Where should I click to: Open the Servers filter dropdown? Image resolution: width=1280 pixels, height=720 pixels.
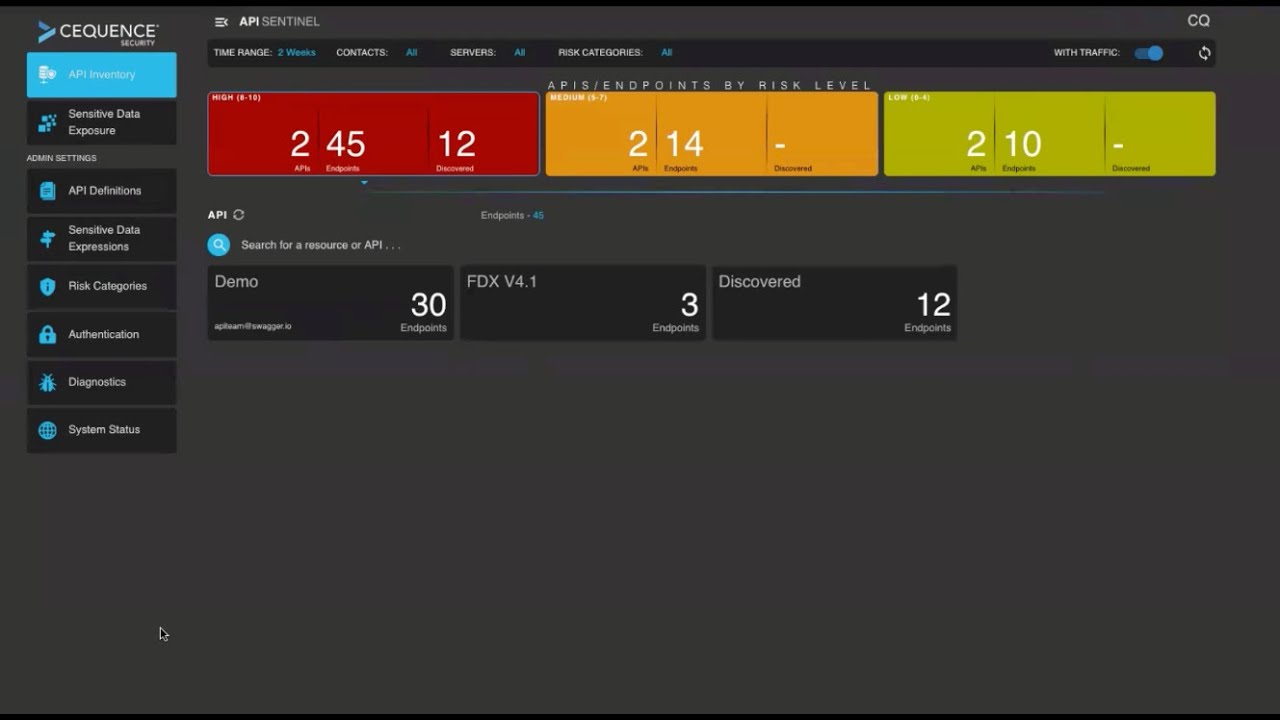(x=519, y=53)
